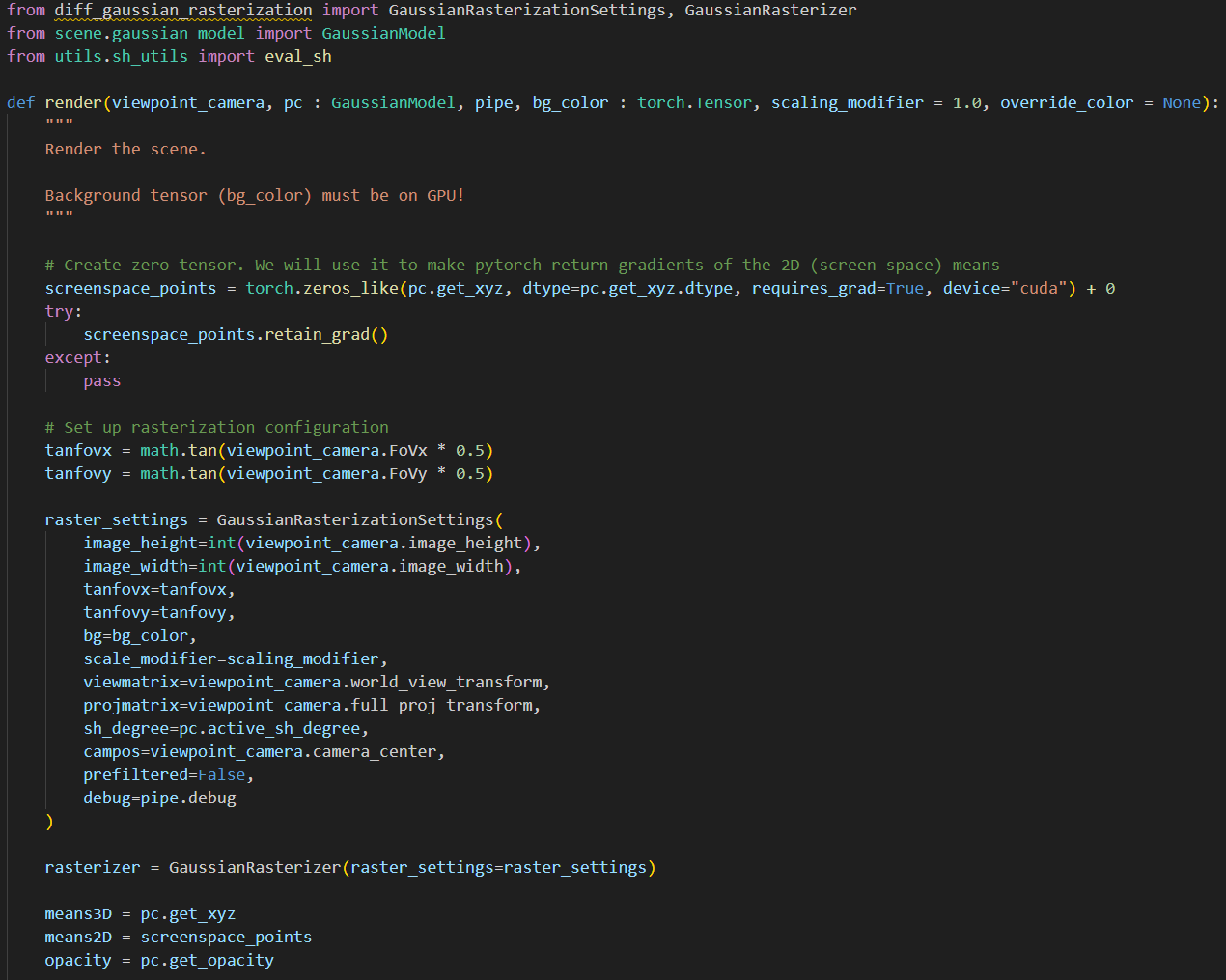Click the 'tanfovx=tanfovx,' argument line
The image size is (1226, 980).
coord(159,590)
